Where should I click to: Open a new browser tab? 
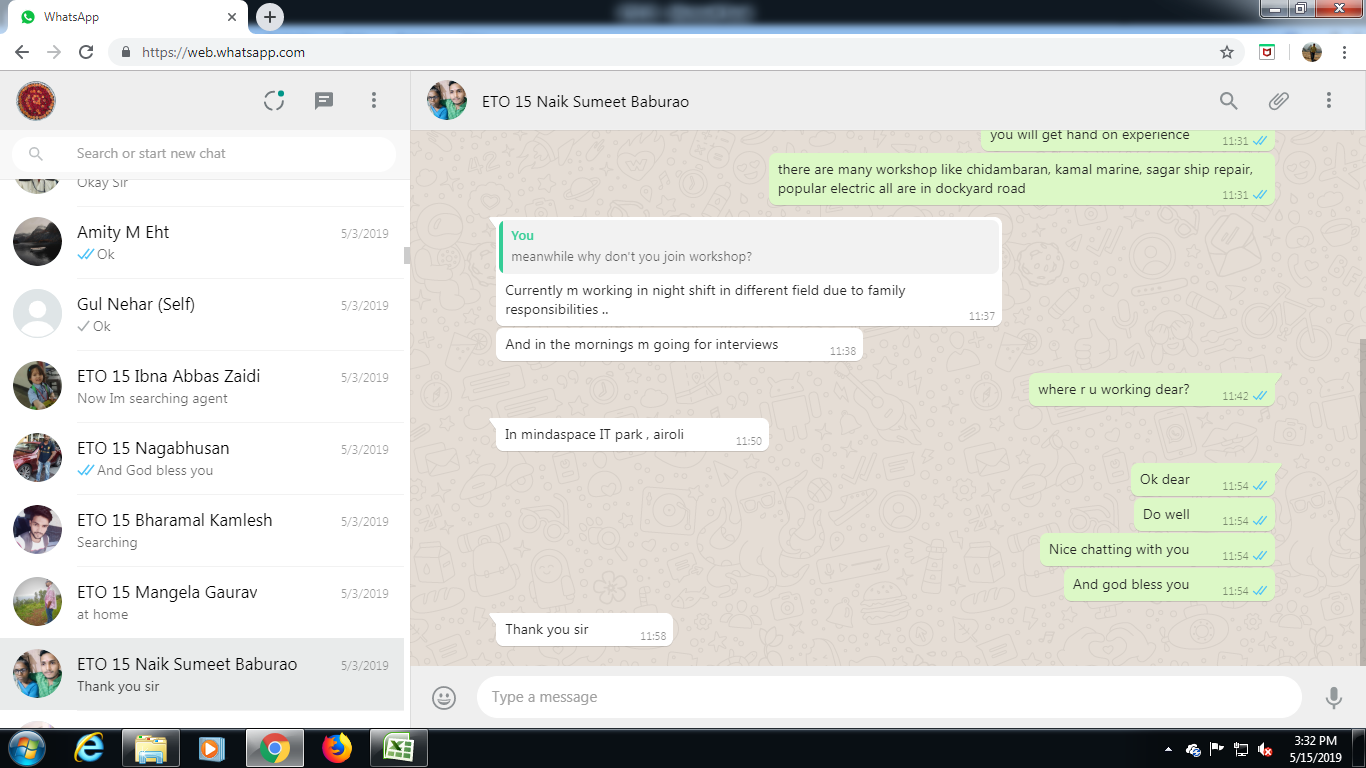pos(270,17)
